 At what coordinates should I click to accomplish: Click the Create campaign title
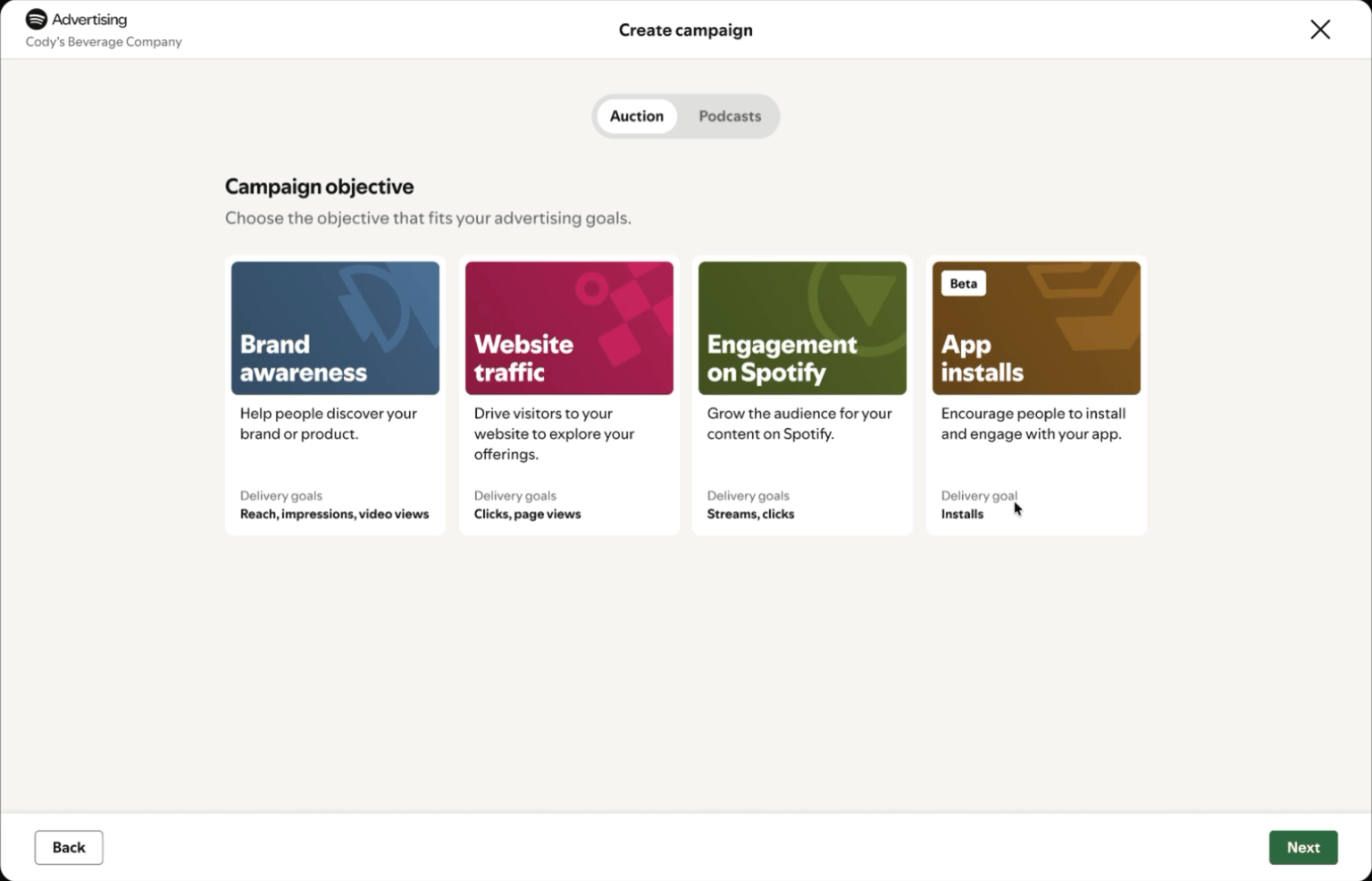685,29
